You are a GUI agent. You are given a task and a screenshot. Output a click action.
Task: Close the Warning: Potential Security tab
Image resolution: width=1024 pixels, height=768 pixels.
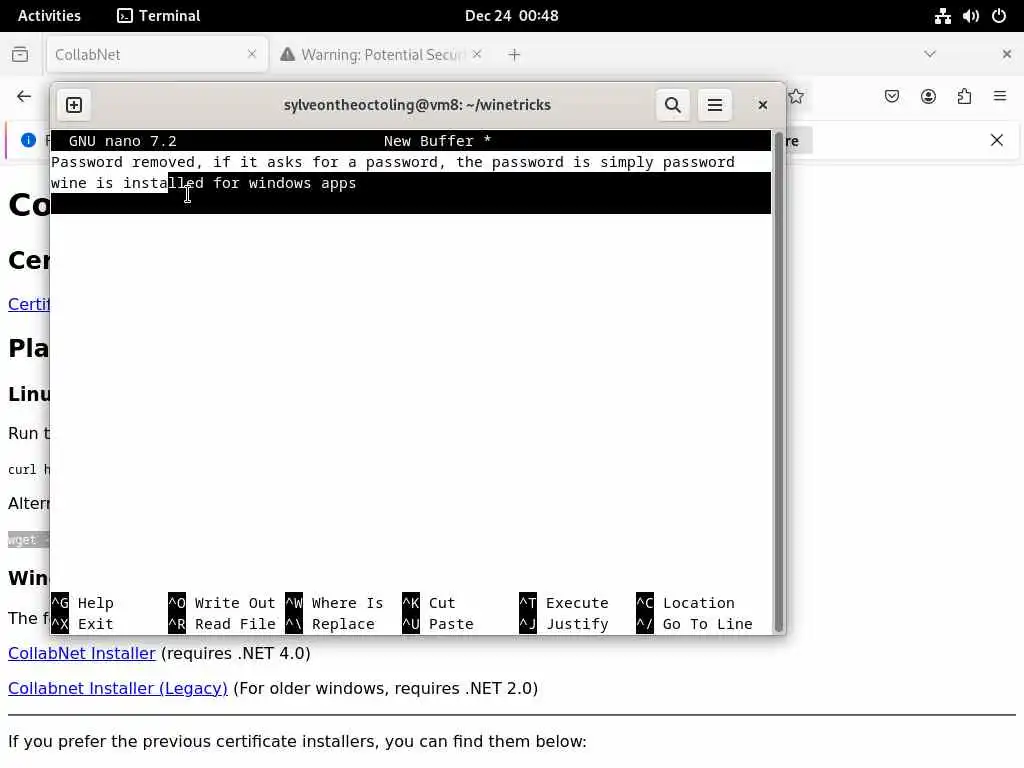(x=477, y=54)
